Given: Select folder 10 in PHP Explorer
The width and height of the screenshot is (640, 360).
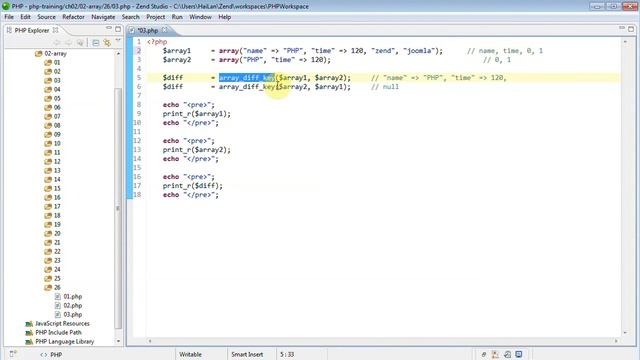Looking at the screenshot, I should [x=57, y=143].
